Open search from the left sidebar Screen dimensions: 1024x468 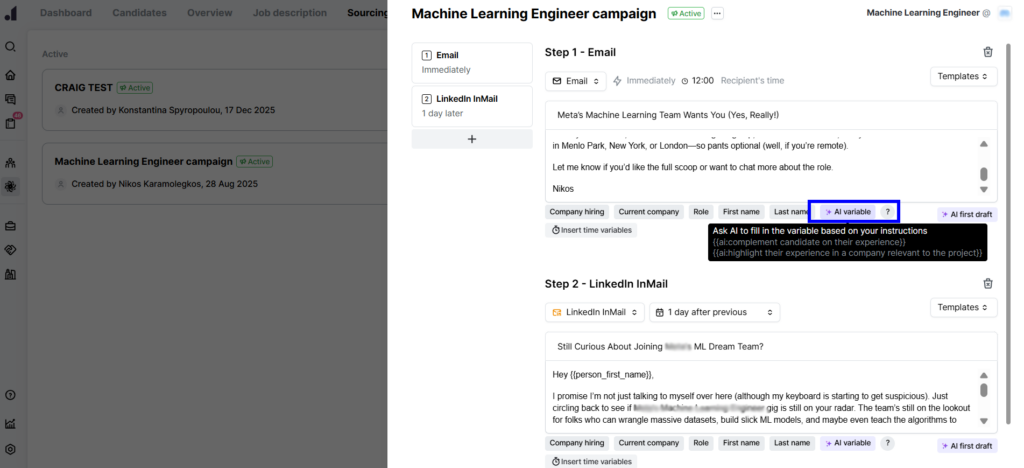tap(10, 47)
